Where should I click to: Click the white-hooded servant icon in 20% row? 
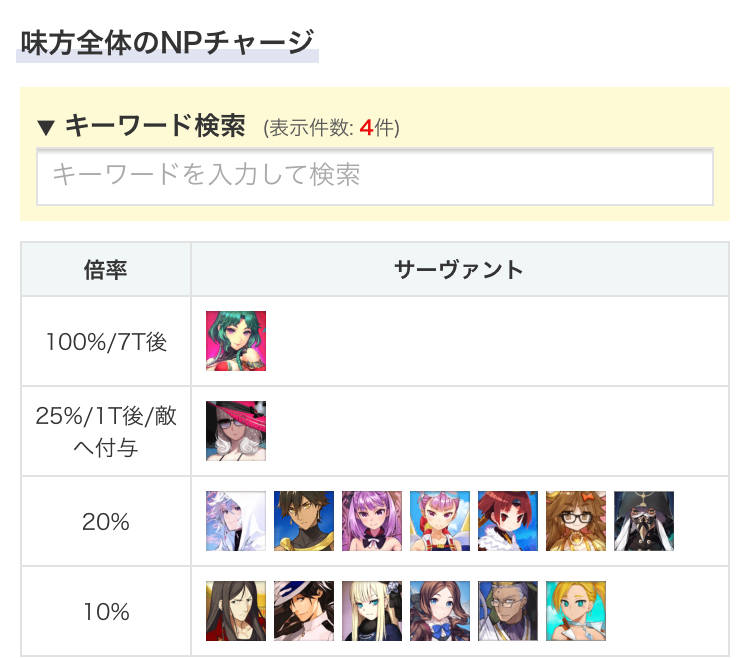coord(236,521)
